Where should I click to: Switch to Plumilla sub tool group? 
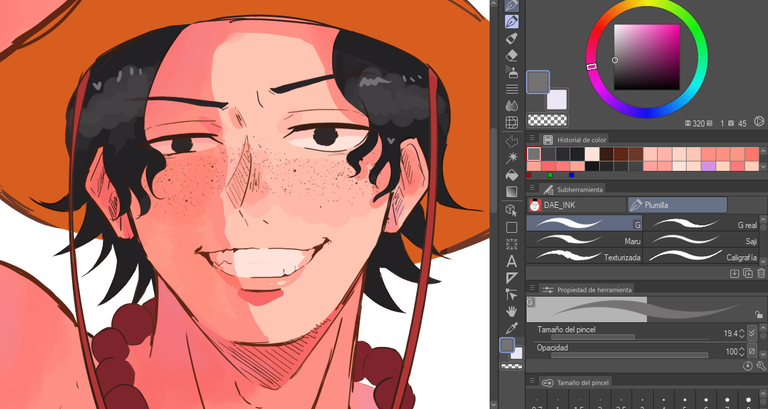tap(677, 205)
